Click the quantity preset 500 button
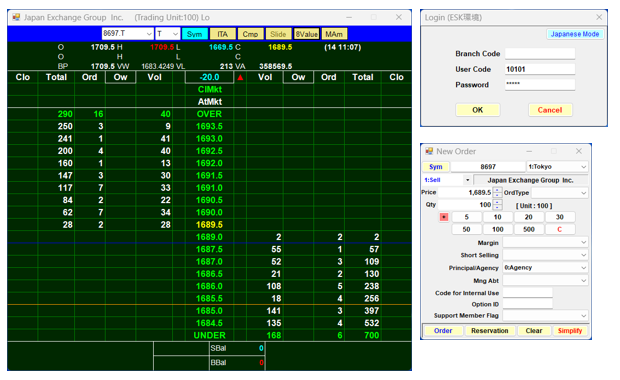The height and width of the screenshot is (380, 620). pos(529,229)
